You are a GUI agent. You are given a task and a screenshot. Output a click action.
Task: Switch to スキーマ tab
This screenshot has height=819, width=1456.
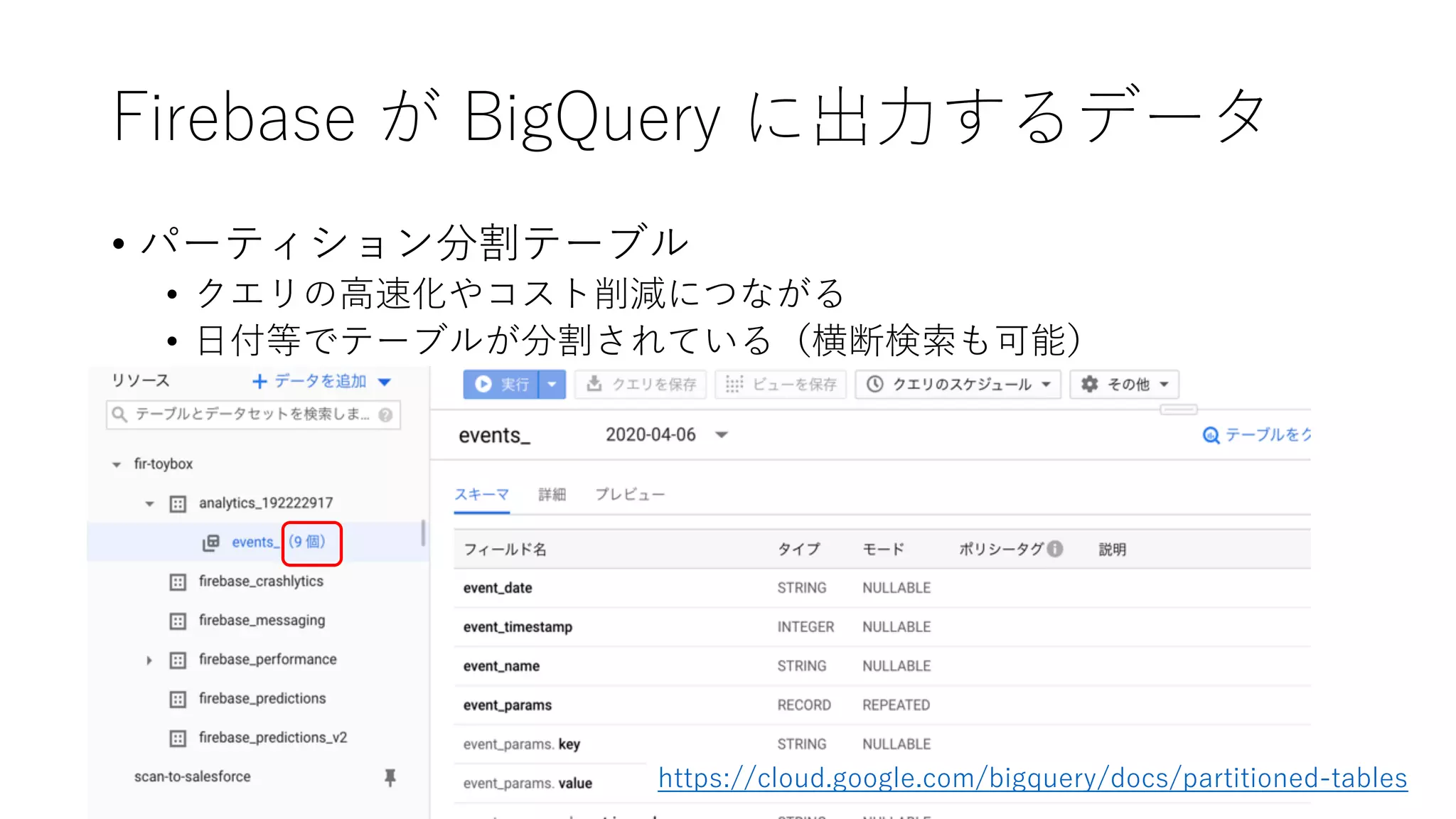[482, 495]
